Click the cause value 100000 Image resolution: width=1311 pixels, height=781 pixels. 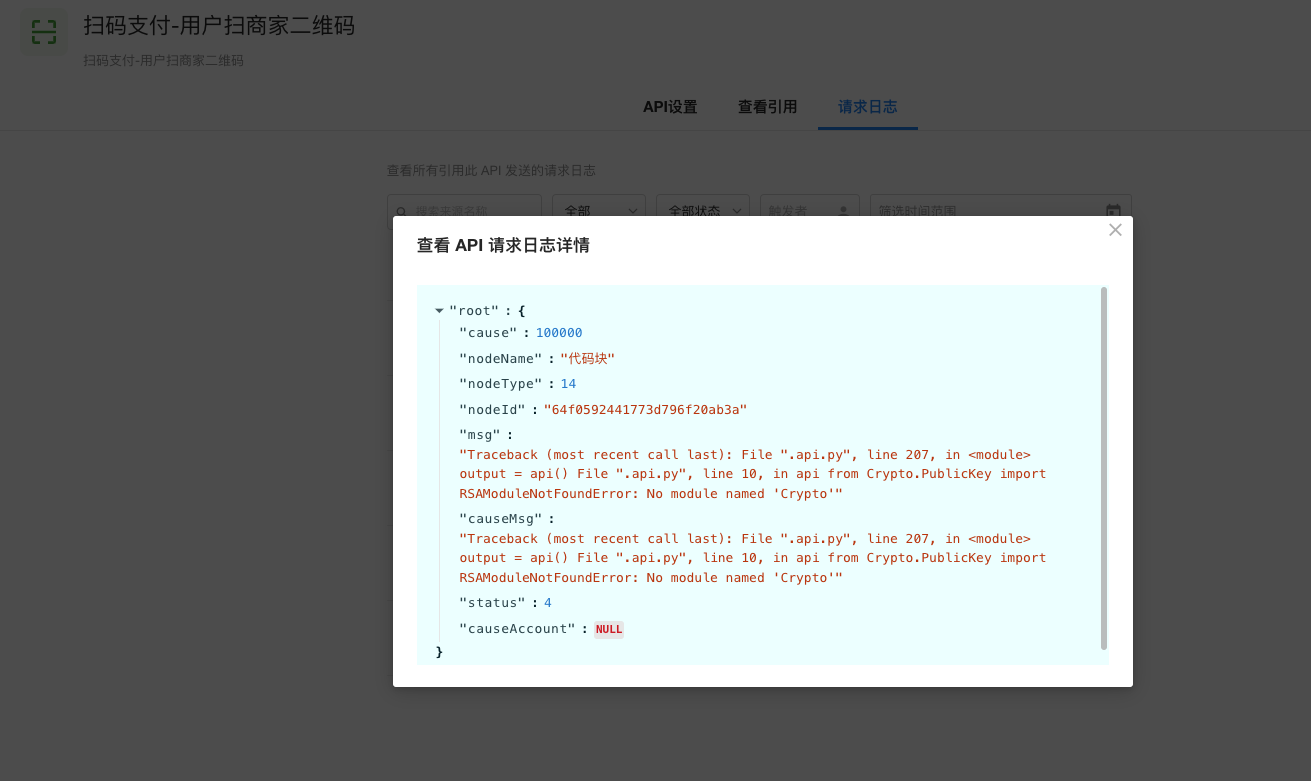559,333
